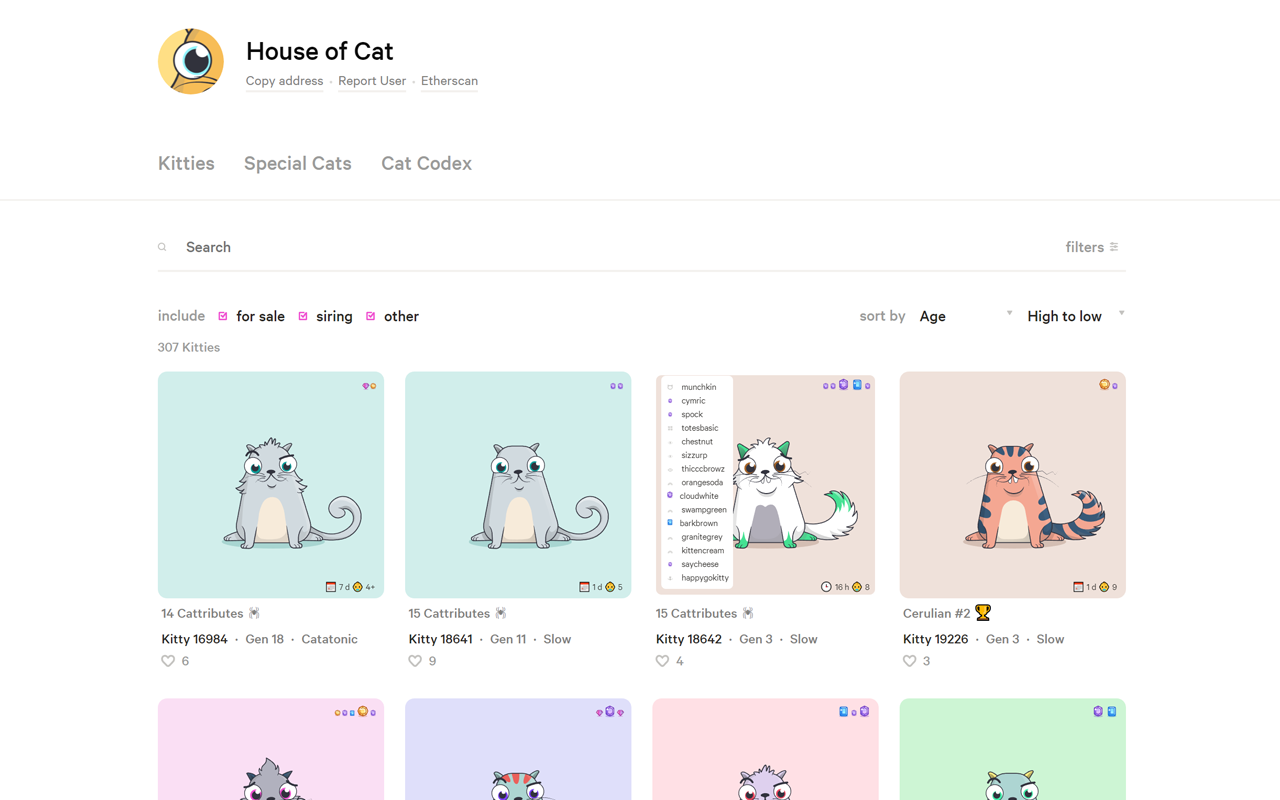Screen dimensions: 1280x800
Task: Open the filters button
Action: (x=1092, y=247)
